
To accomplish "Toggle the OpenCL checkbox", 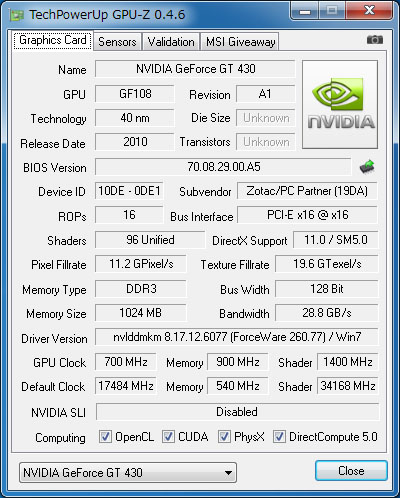I will [x=105, y=436].
